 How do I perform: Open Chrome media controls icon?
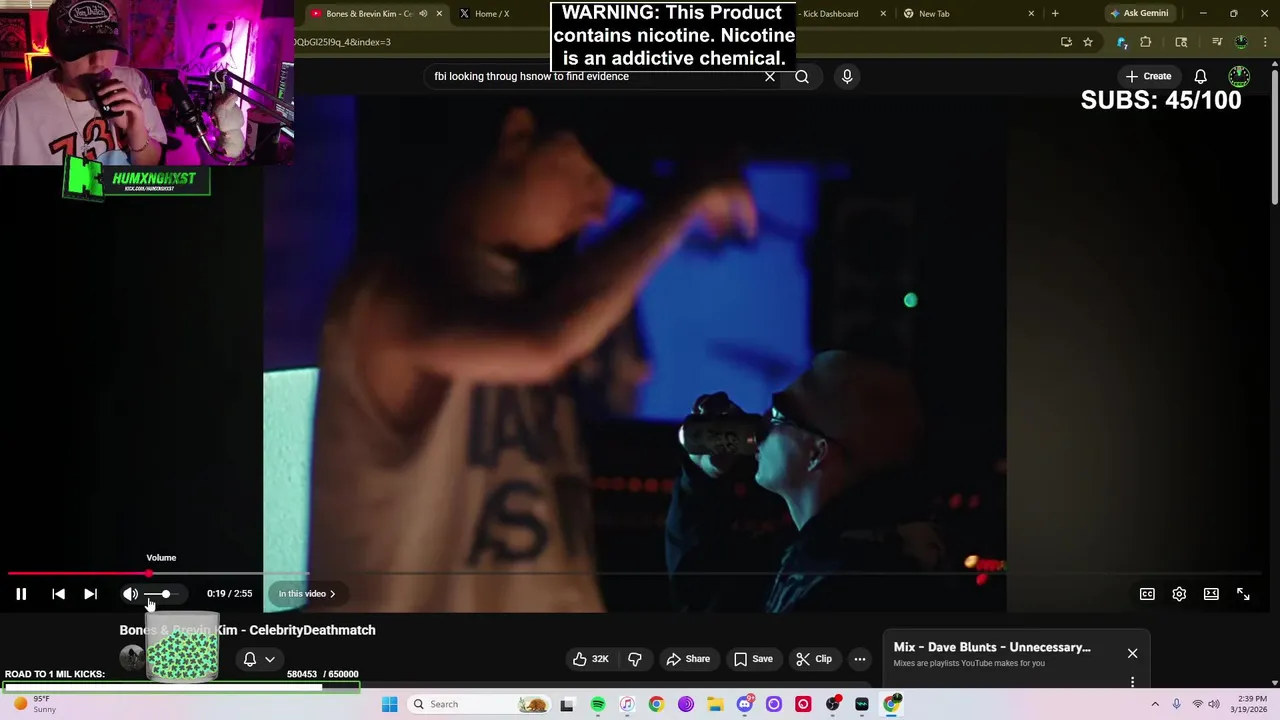(x=1217, y=42)
